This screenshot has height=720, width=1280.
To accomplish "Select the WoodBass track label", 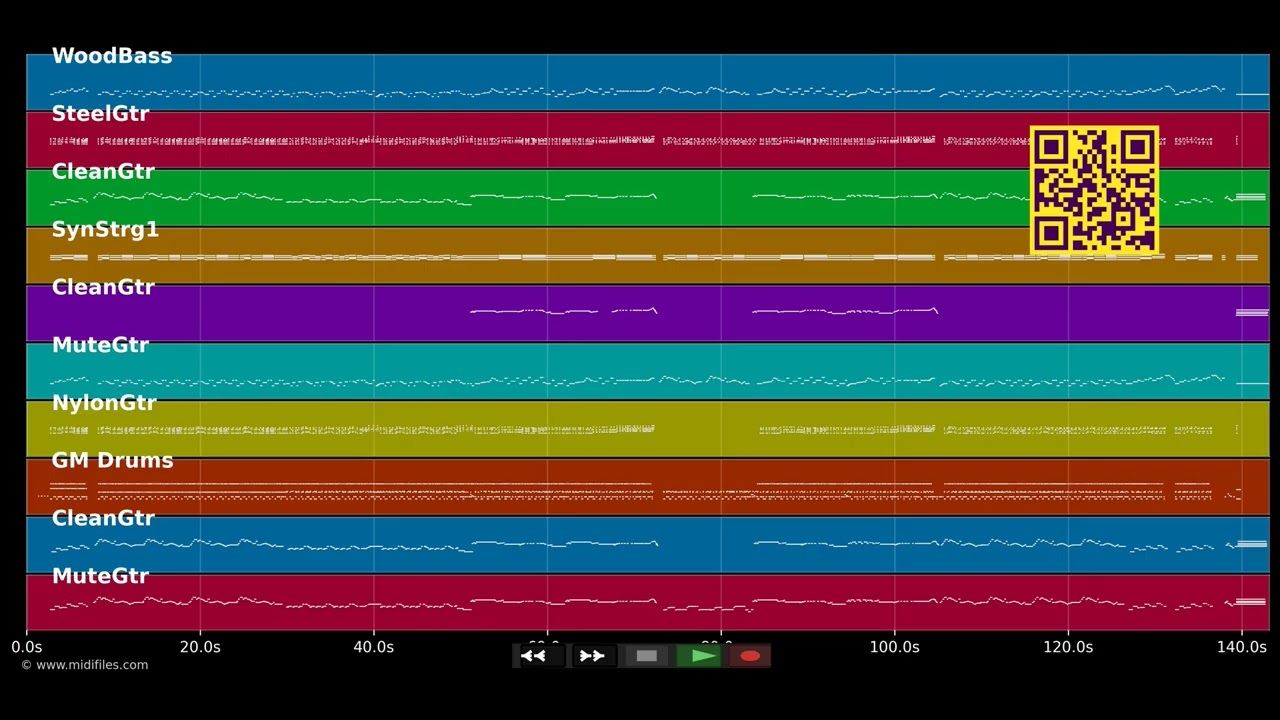I will click(112, 56).
